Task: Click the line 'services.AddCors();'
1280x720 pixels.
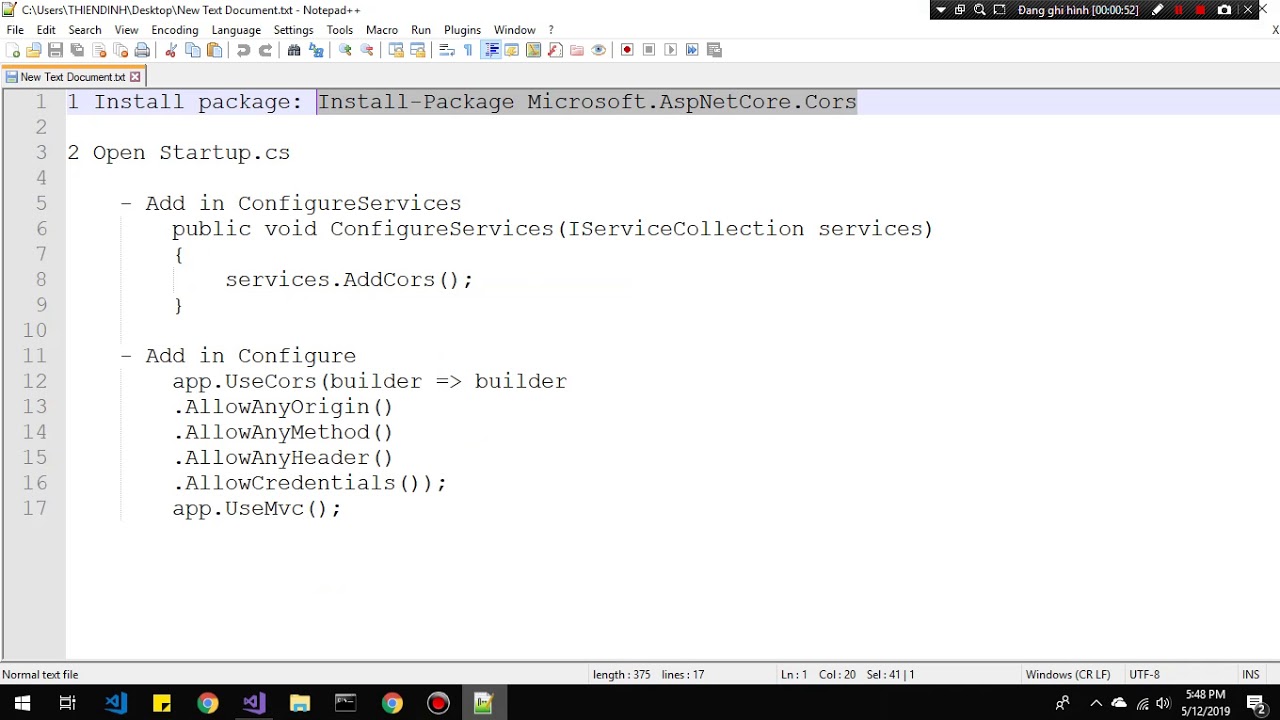Action: coord(349,279)
